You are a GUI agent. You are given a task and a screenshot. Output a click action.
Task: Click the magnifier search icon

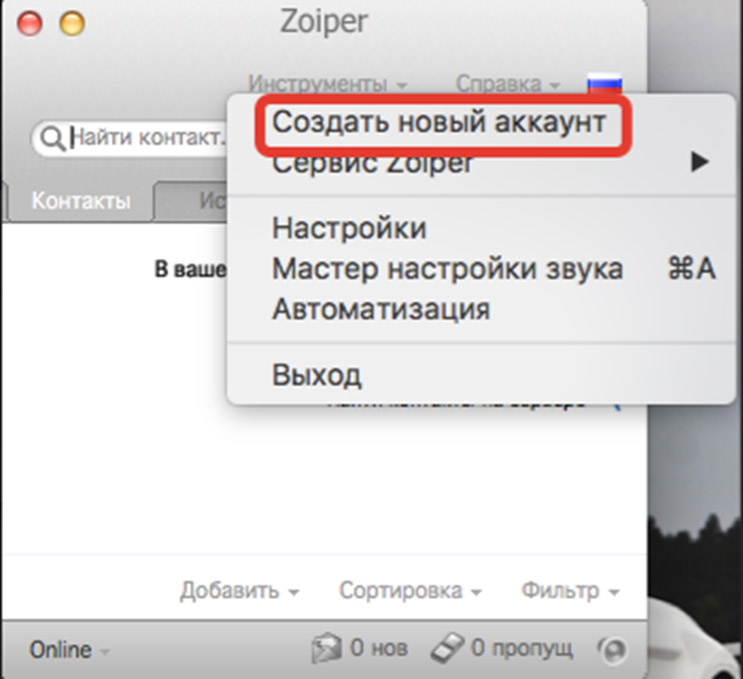(53, 139)
